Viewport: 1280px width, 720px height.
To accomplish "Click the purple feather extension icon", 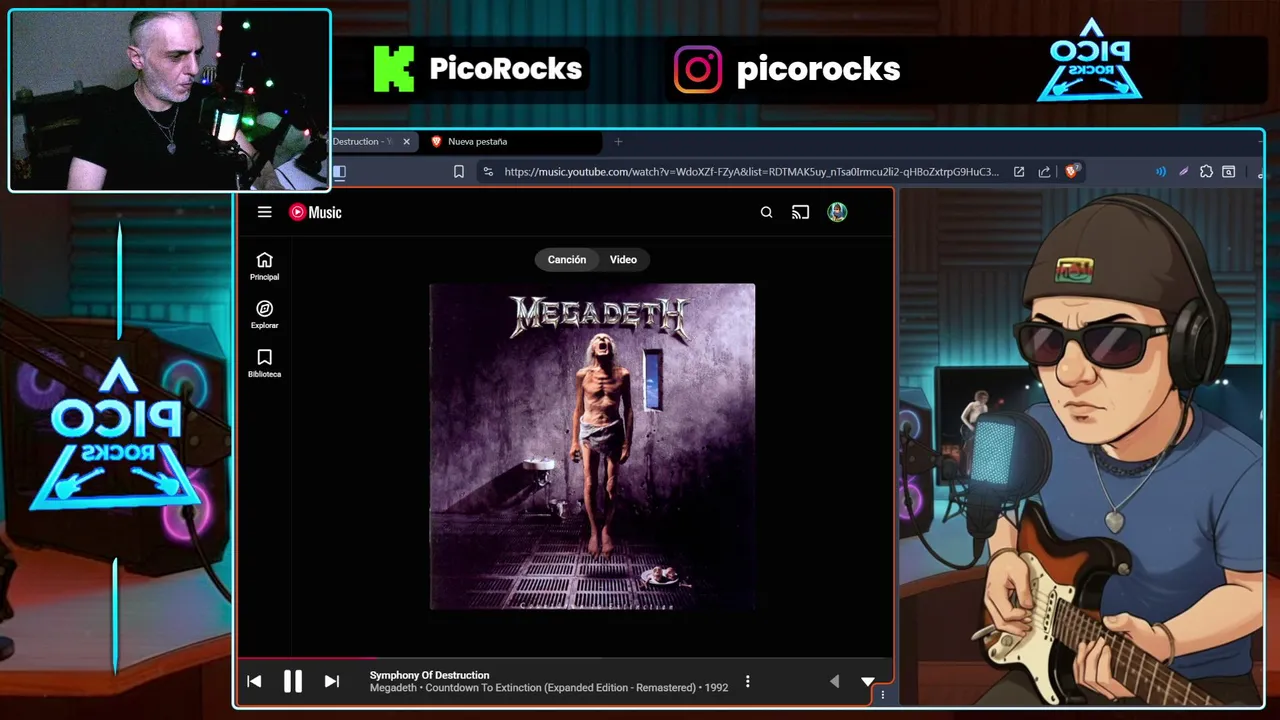I will tap(1184, 172).
